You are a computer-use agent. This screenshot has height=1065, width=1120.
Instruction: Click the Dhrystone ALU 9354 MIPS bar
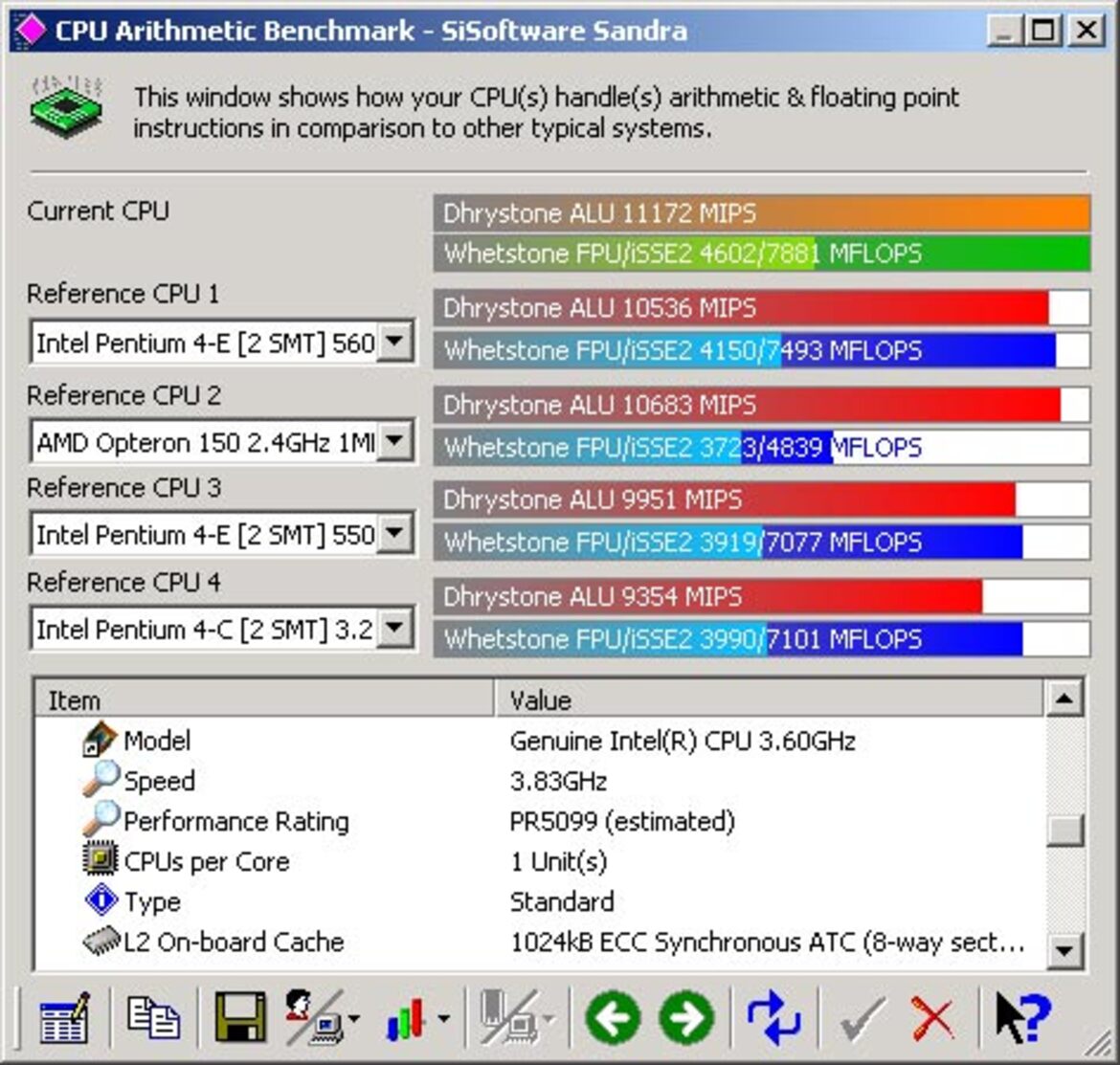(761, 596)
